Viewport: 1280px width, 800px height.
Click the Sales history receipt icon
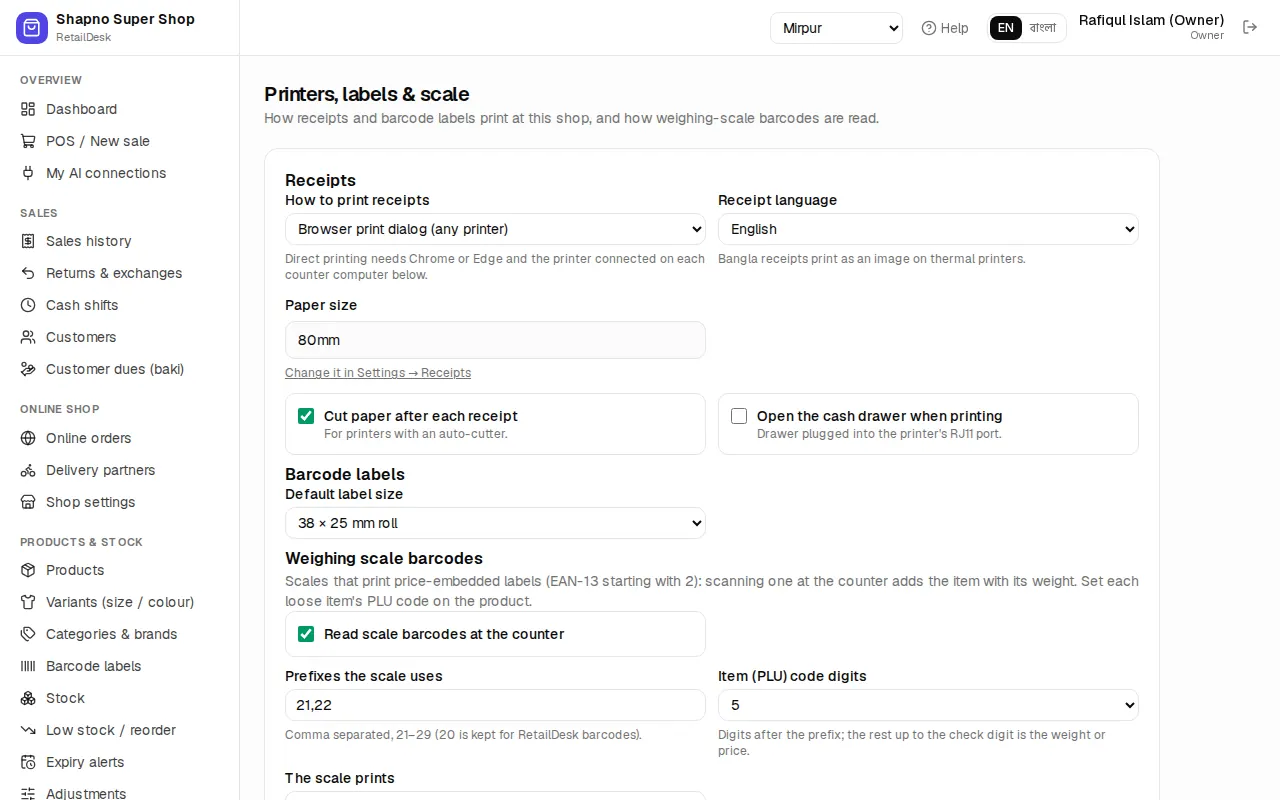28,241
